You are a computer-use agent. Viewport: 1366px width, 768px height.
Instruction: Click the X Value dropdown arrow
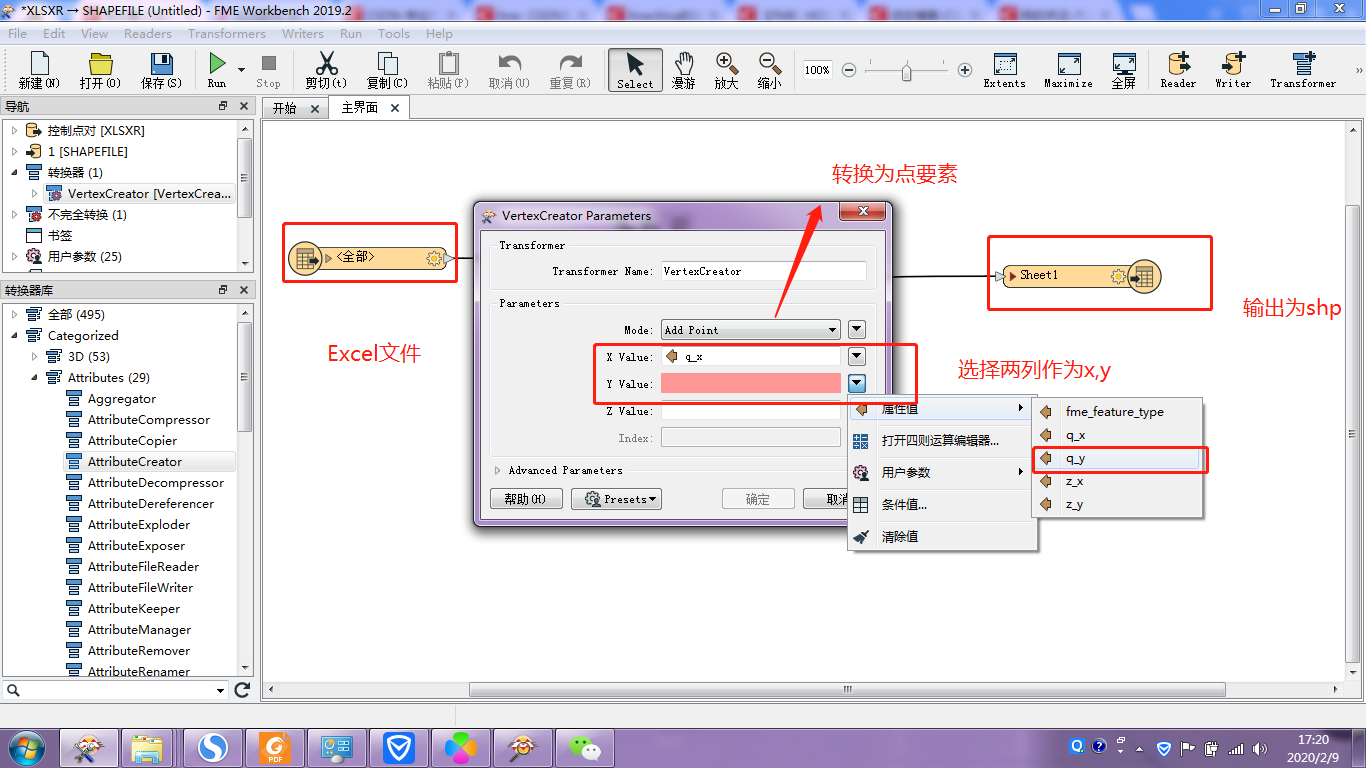pos(856,356)
